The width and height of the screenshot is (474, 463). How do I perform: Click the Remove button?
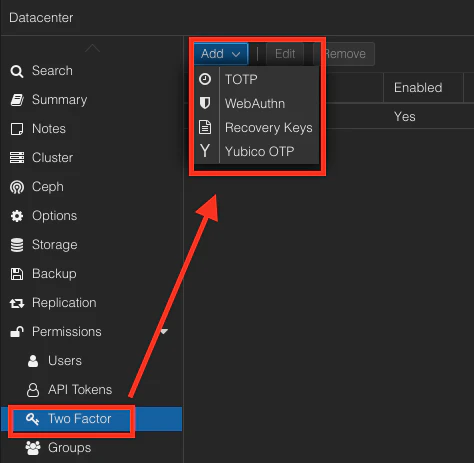(344, 54)
